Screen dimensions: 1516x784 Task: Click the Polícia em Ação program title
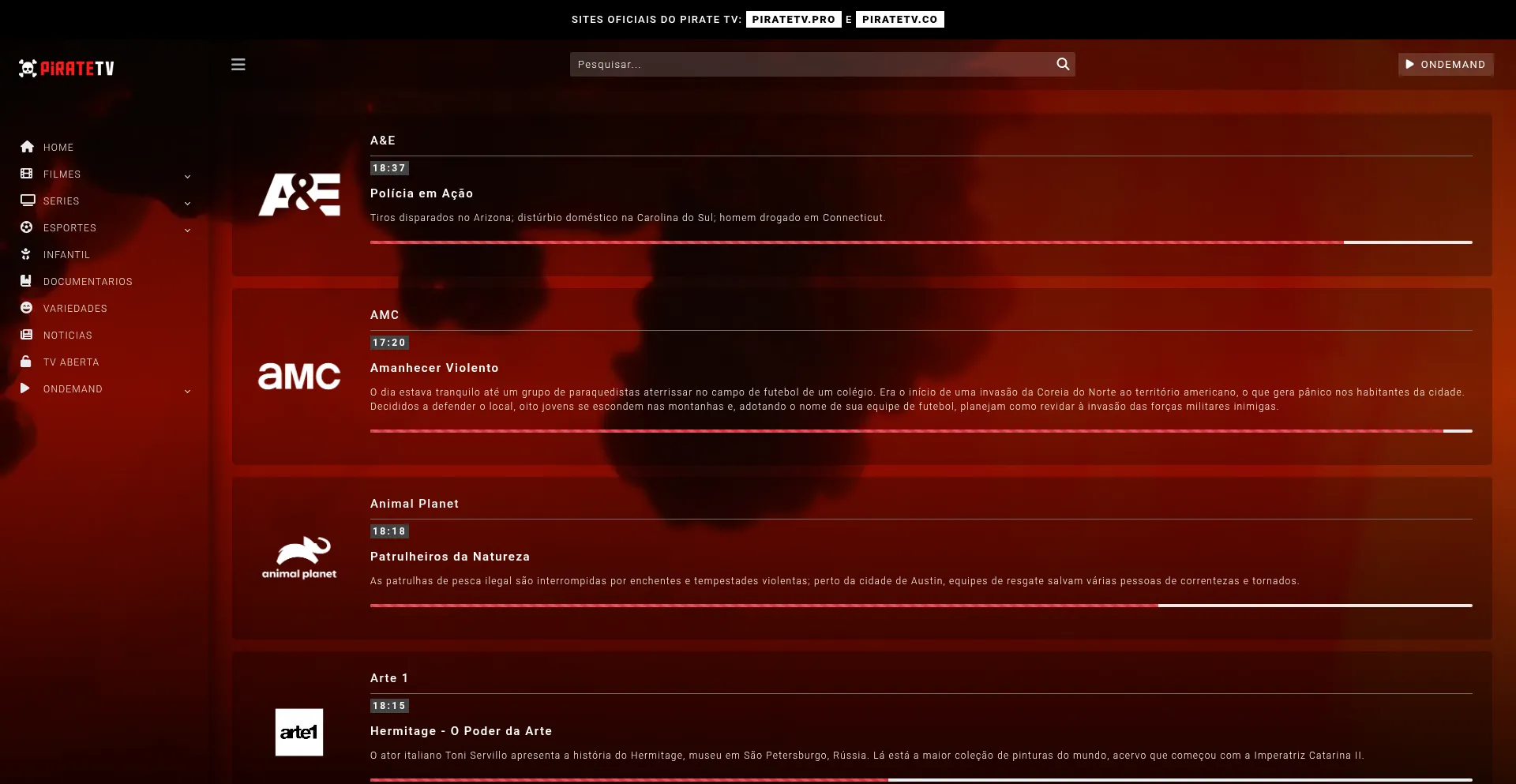click(422, 193)
